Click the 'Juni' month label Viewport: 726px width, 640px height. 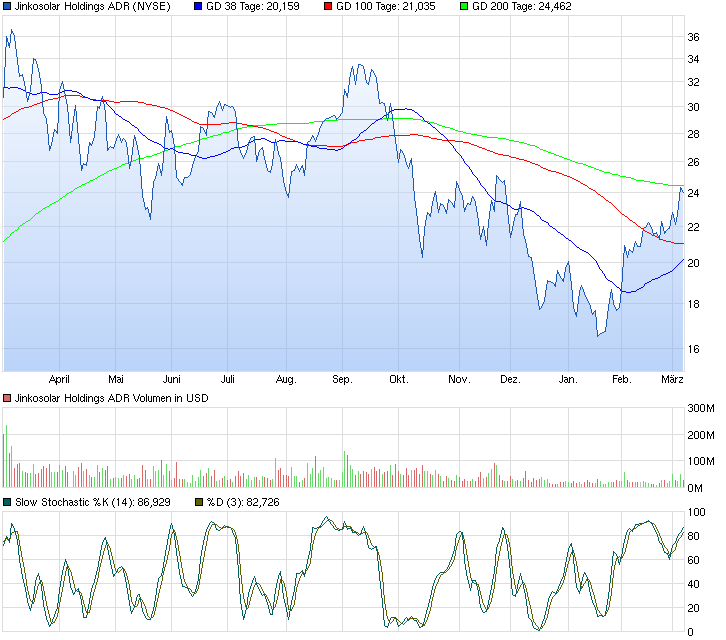171,380
